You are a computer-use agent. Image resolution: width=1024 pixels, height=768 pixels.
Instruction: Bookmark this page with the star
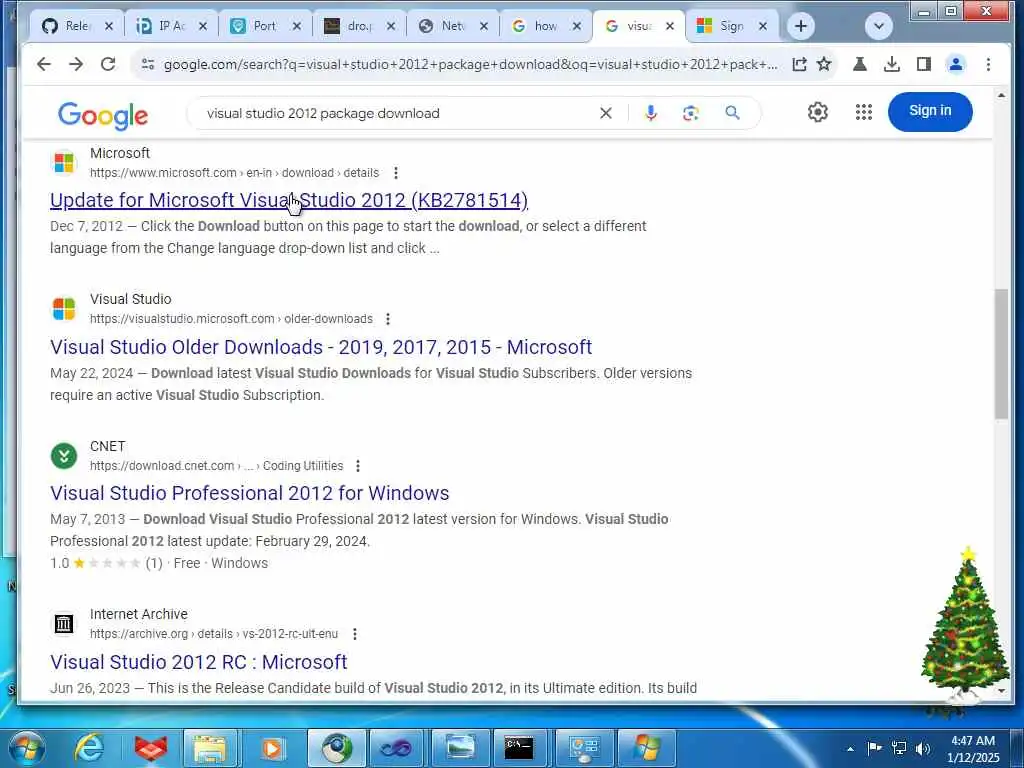824,64
